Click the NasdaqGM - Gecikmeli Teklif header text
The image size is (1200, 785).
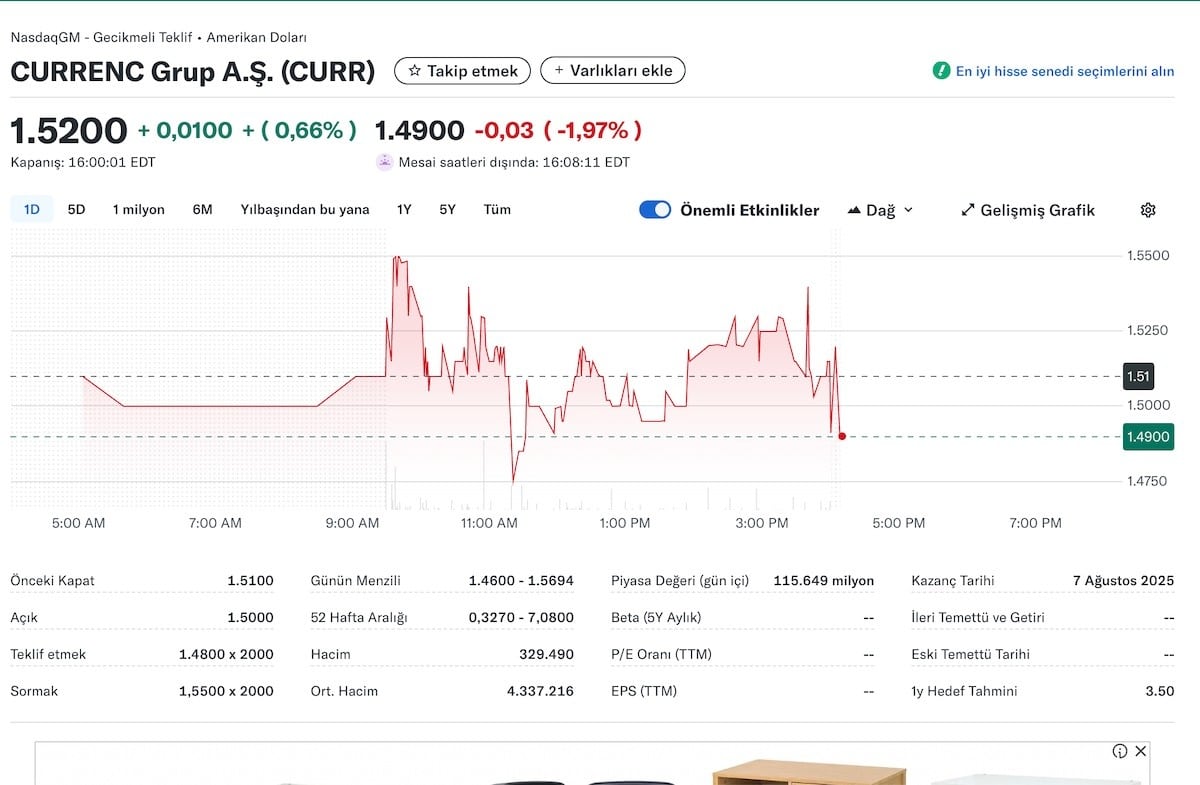[158, 37]
